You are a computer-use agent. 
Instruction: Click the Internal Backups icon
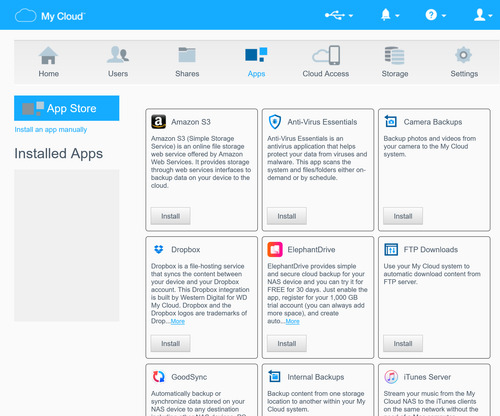point(274,376)
